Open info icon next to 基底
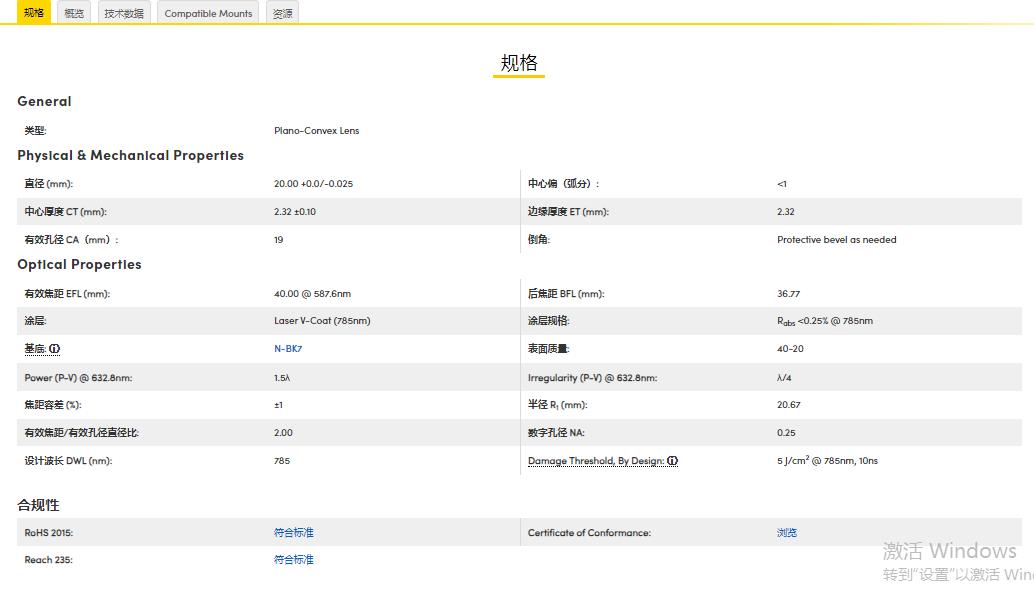1034x595 pixels. [x=55, y=349]
